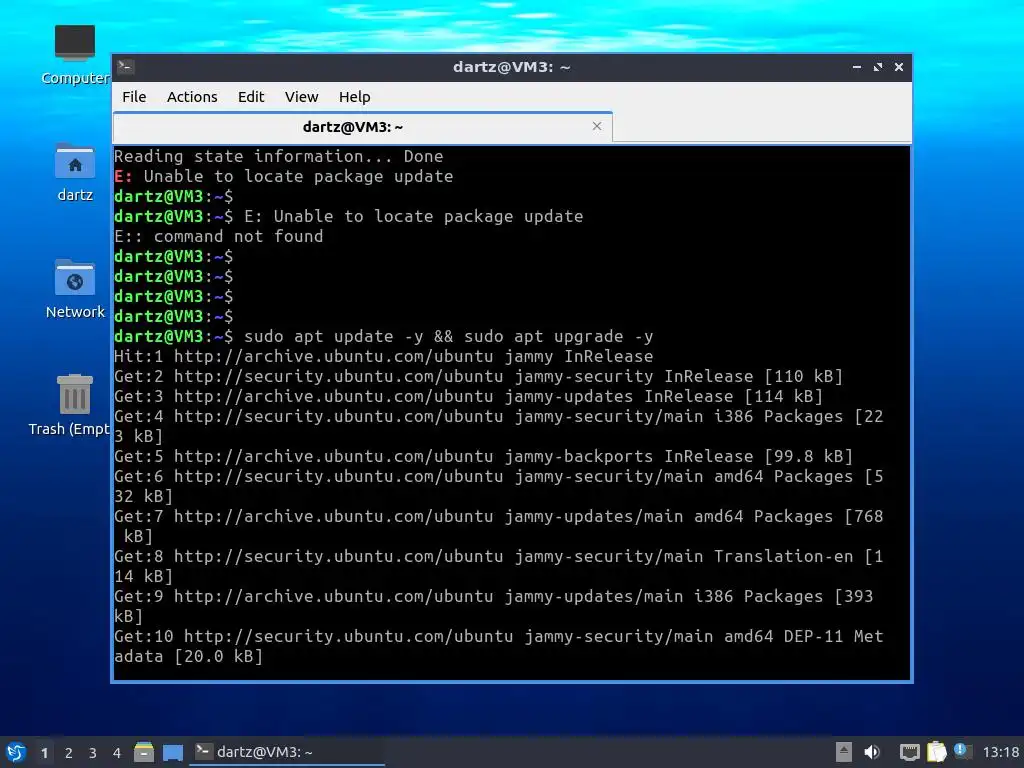1024x768 pixels.
Task: Close the terminal window
Action: pyautogui.click(x=899, y=67)
